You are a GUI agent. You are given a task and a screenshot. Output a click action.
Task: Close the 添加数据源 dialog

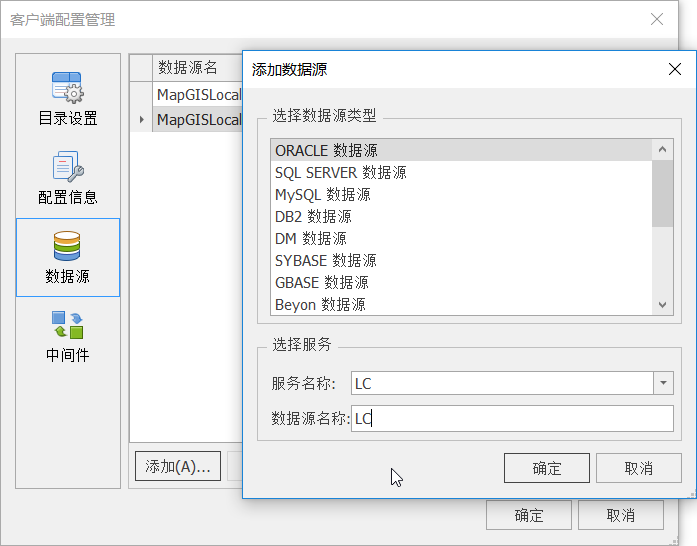[675, 69]
